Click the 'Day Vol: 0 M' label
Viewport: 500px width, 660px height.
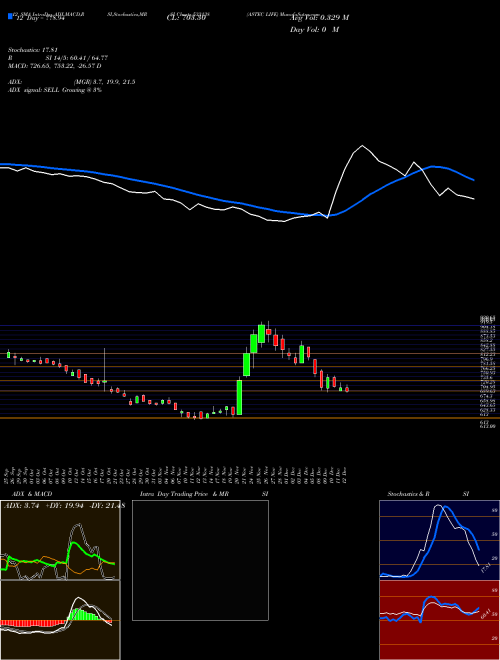click(314, 29)
